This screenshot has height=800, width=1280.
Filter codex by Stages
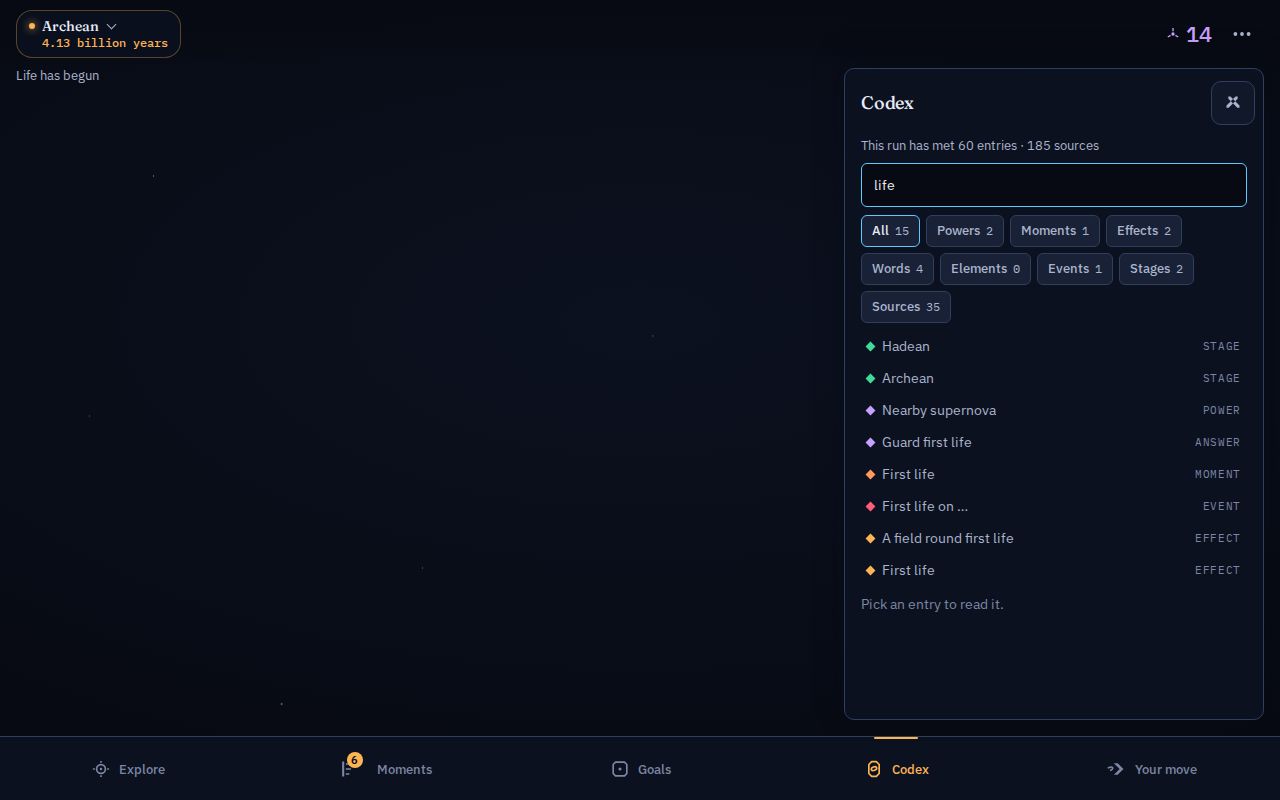(x=1156, y=269)
